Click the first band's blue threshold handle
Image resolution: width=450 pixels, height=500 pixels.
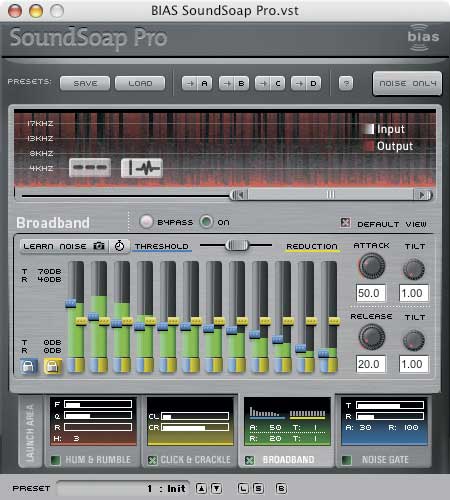click(x=71, y=303)
